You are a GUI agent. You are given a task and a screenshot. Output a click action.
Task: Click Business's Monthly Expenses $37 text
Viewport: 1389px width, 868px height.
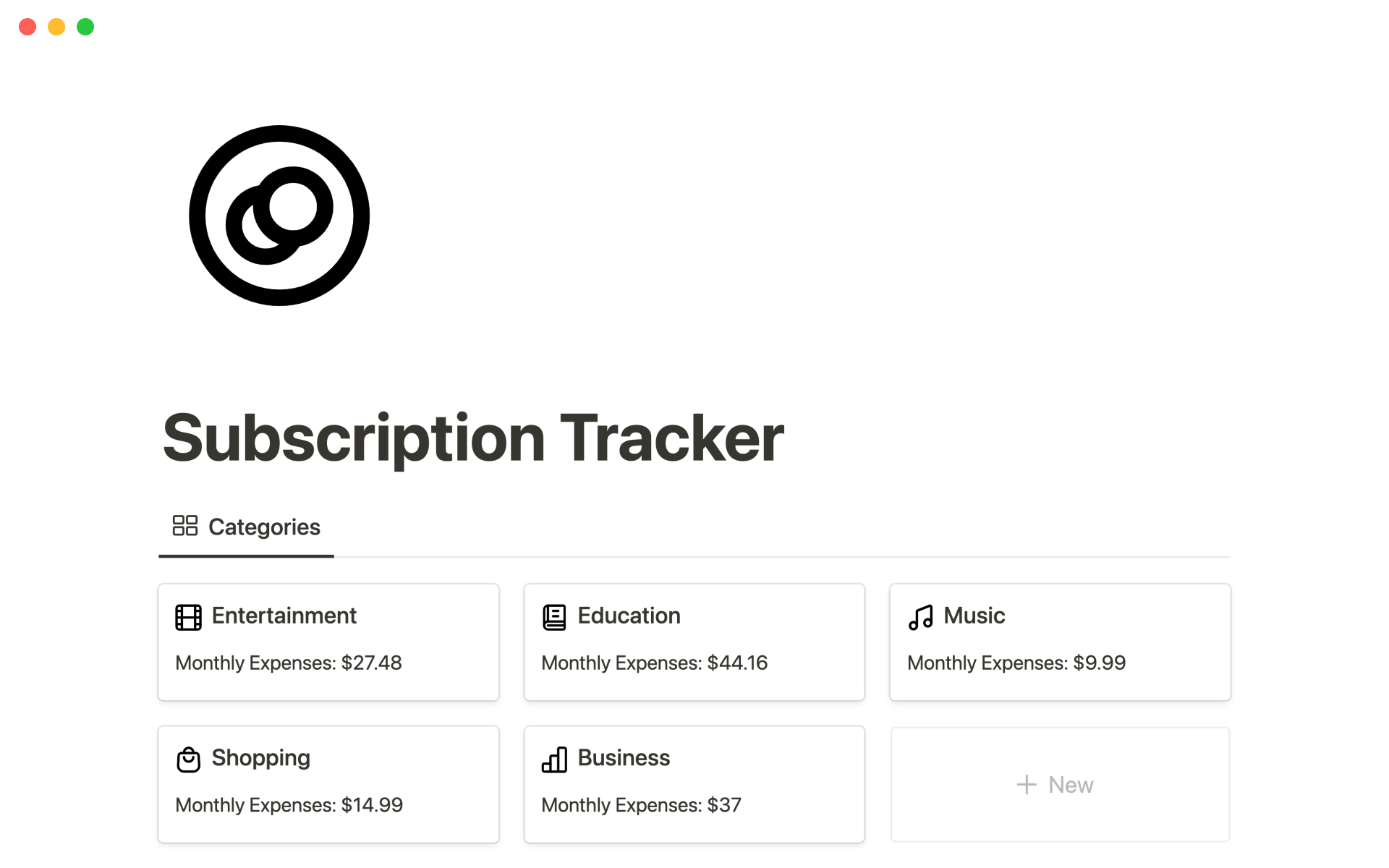(641, 805)
